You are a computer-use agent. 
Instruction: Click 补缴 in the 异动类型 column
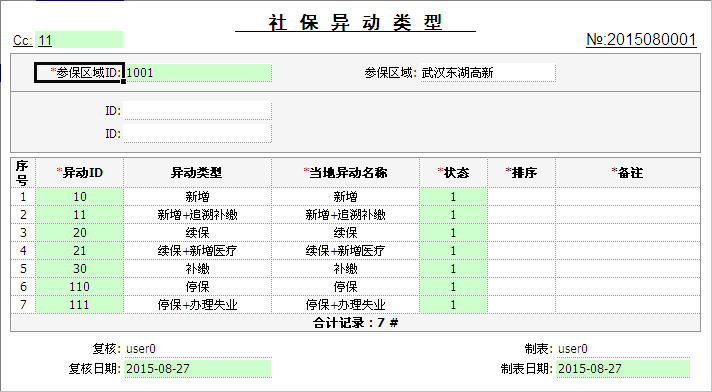point(197,268)
